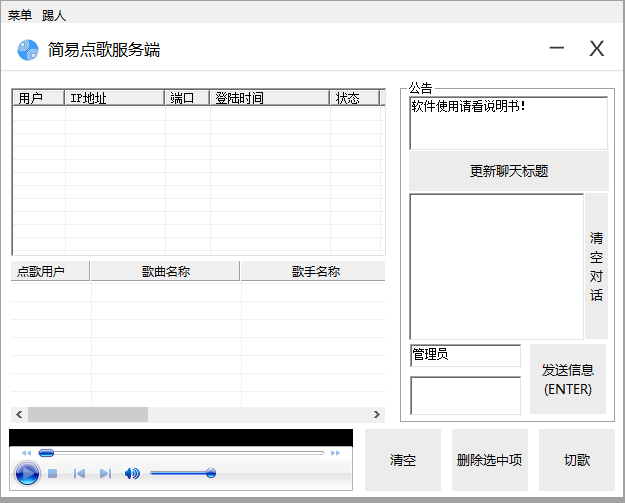Click the blue app logo icon
This screenshot has width=625, height=503.
click(28, 49)
